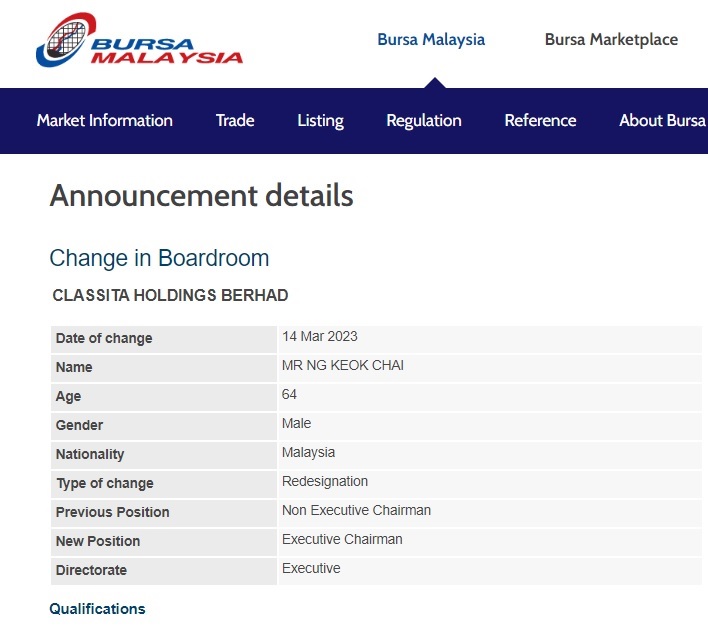Open the About Bursa menu
Image resolution: width=708 pixels, height=642 pixels.
pos(662,121)
